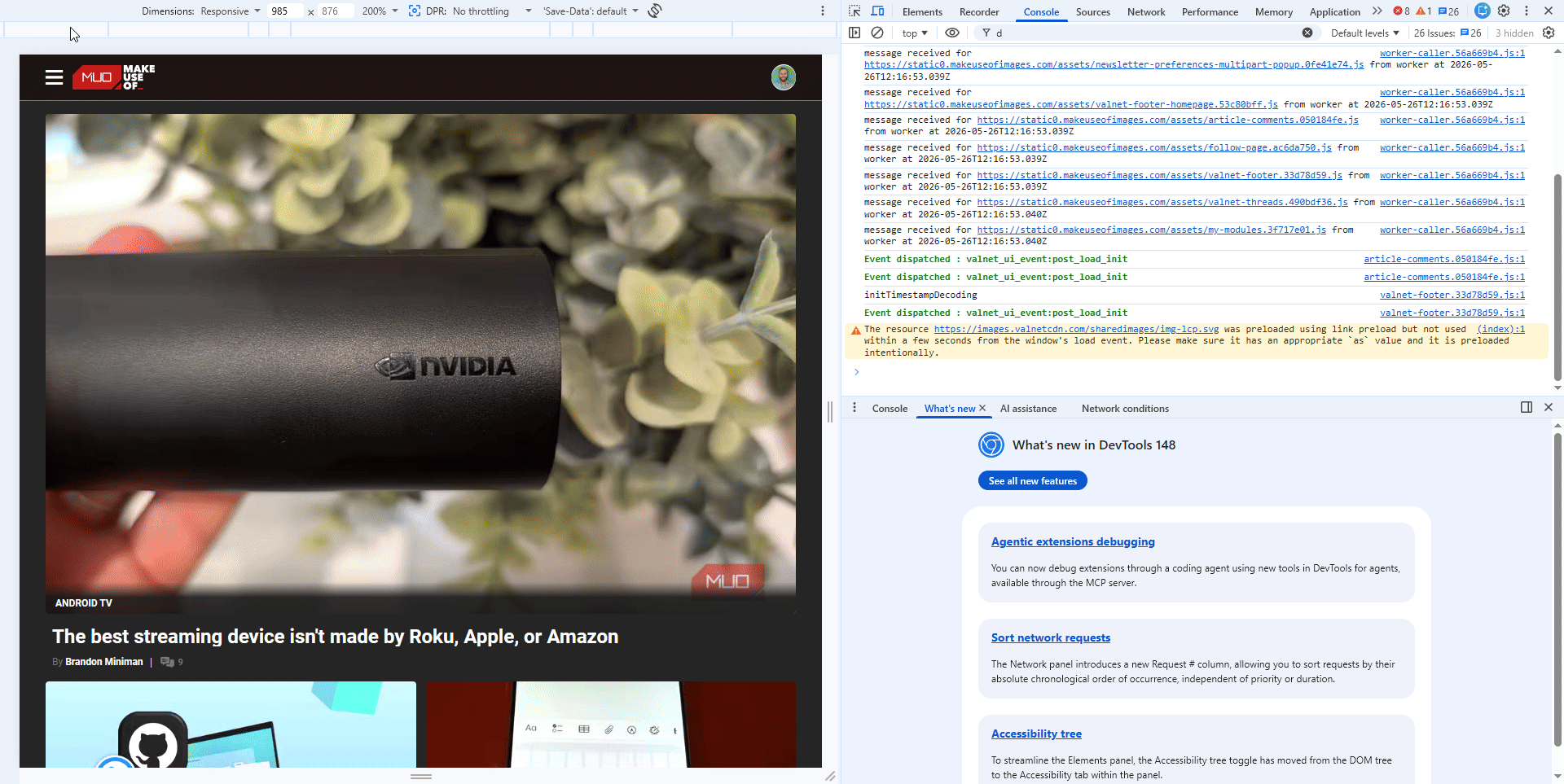Open the Accessibility tree link
The height and width of the screenshot is (784, 1564).
point(1036,734)
